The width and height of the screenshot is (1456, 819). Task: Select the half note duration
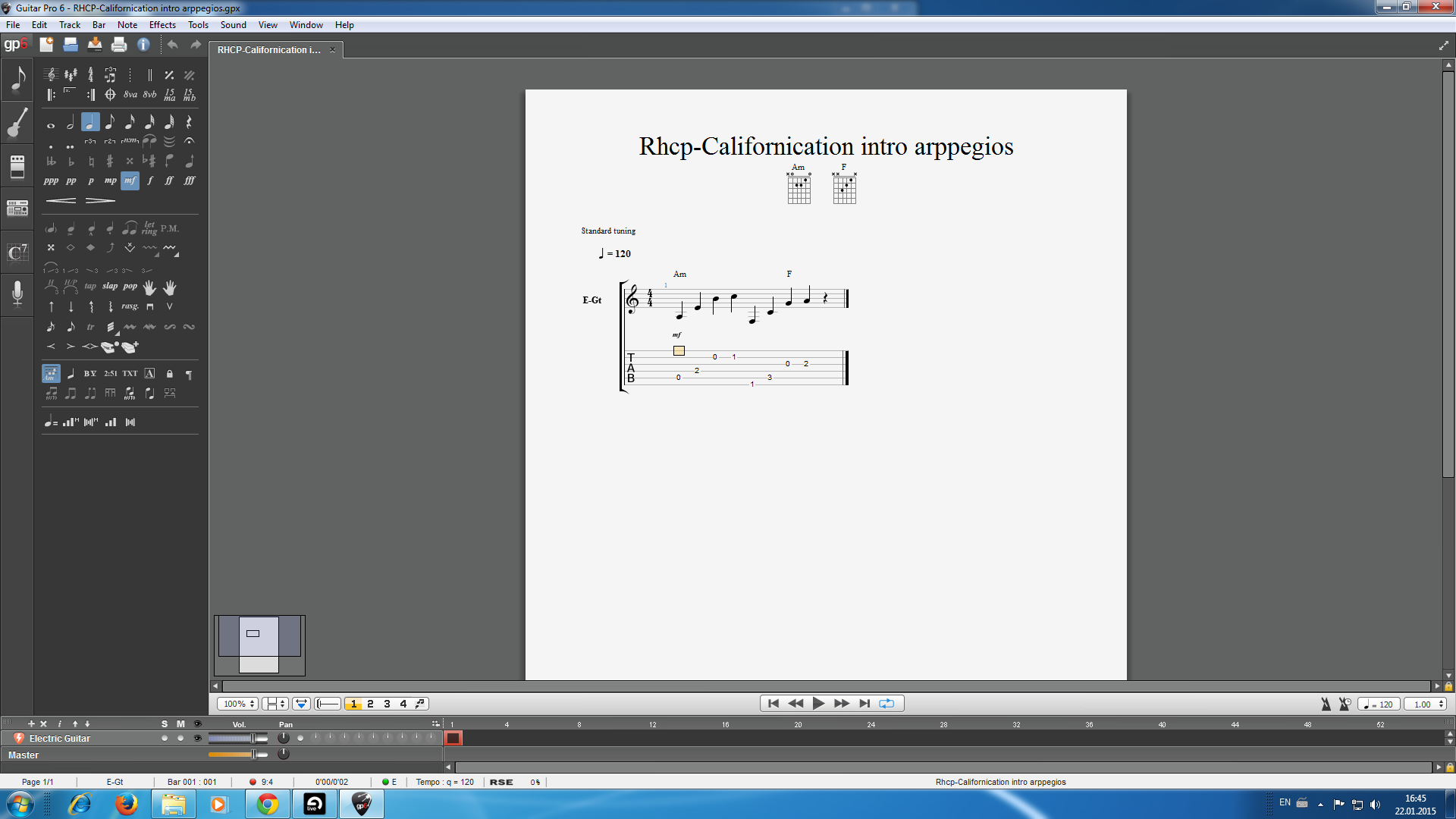[x=71, y=122]
